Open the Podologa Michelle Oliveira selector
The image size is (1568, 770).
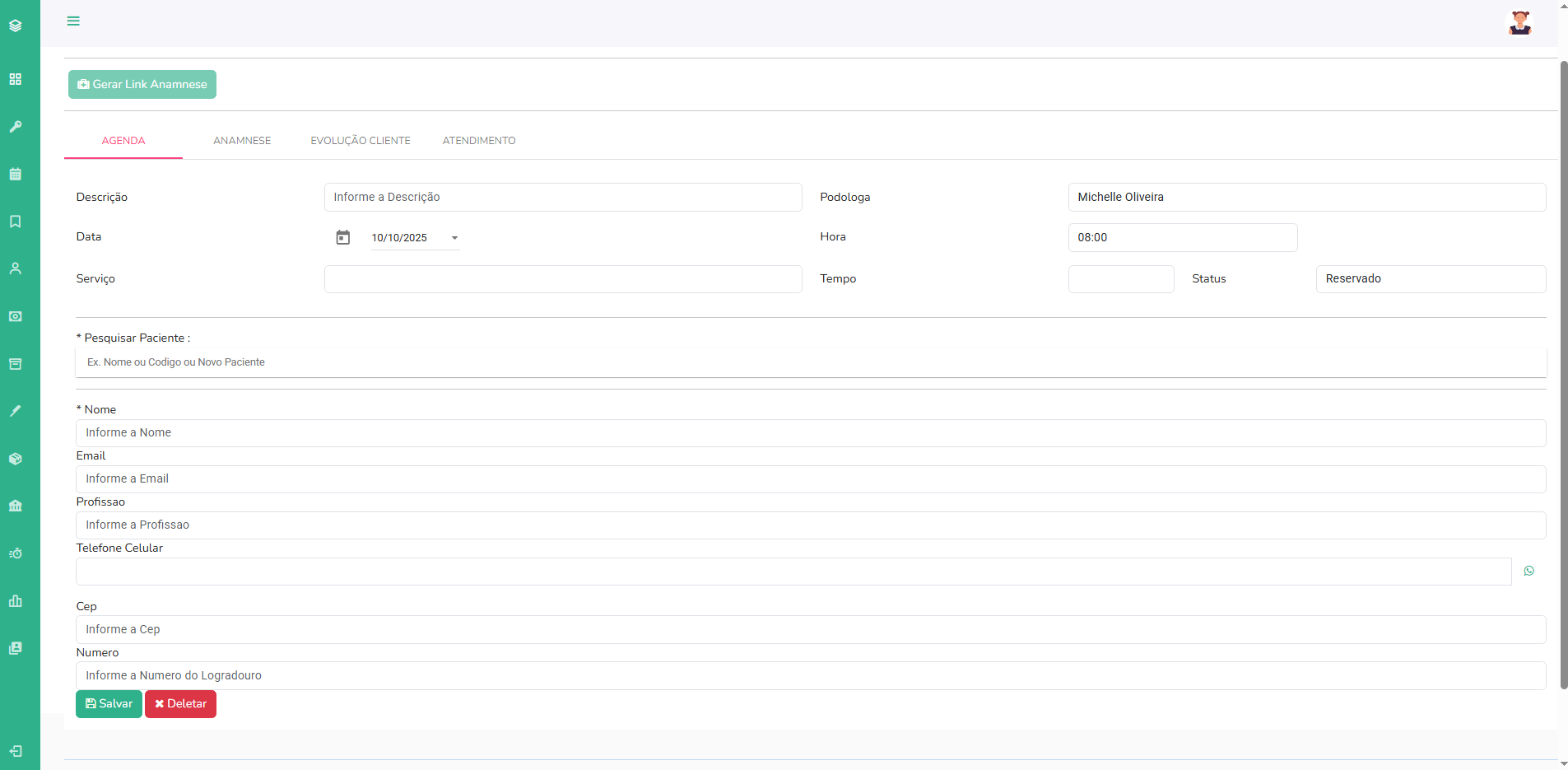(1306, 197)
